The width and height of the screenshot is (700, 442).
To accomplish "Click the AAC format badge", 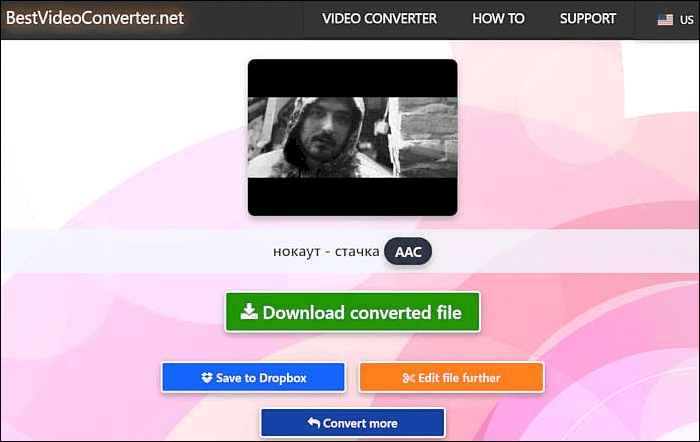I will click(x=408, y=252).
